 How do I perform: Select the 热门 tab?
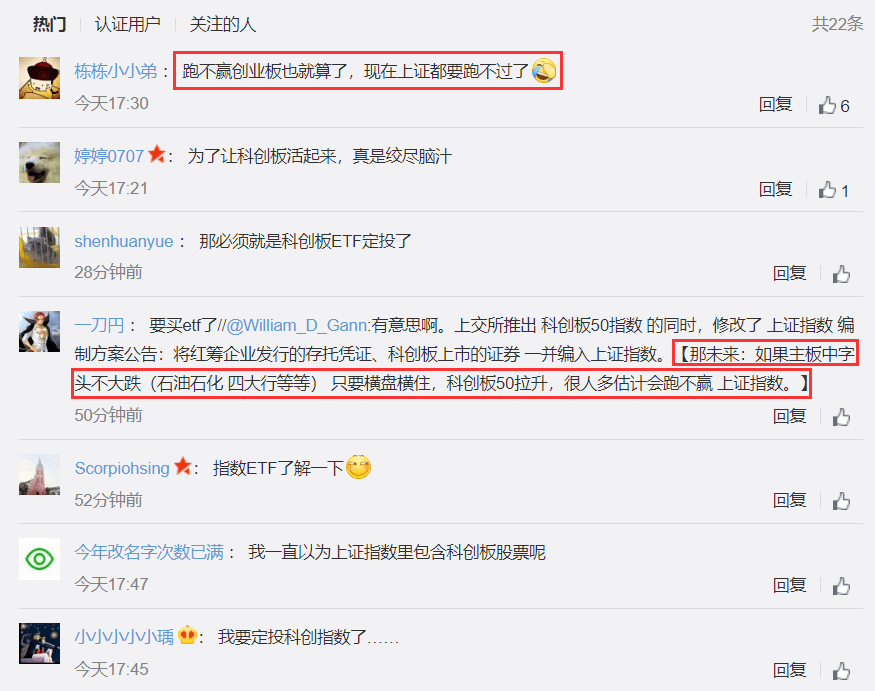pos(49,24)
